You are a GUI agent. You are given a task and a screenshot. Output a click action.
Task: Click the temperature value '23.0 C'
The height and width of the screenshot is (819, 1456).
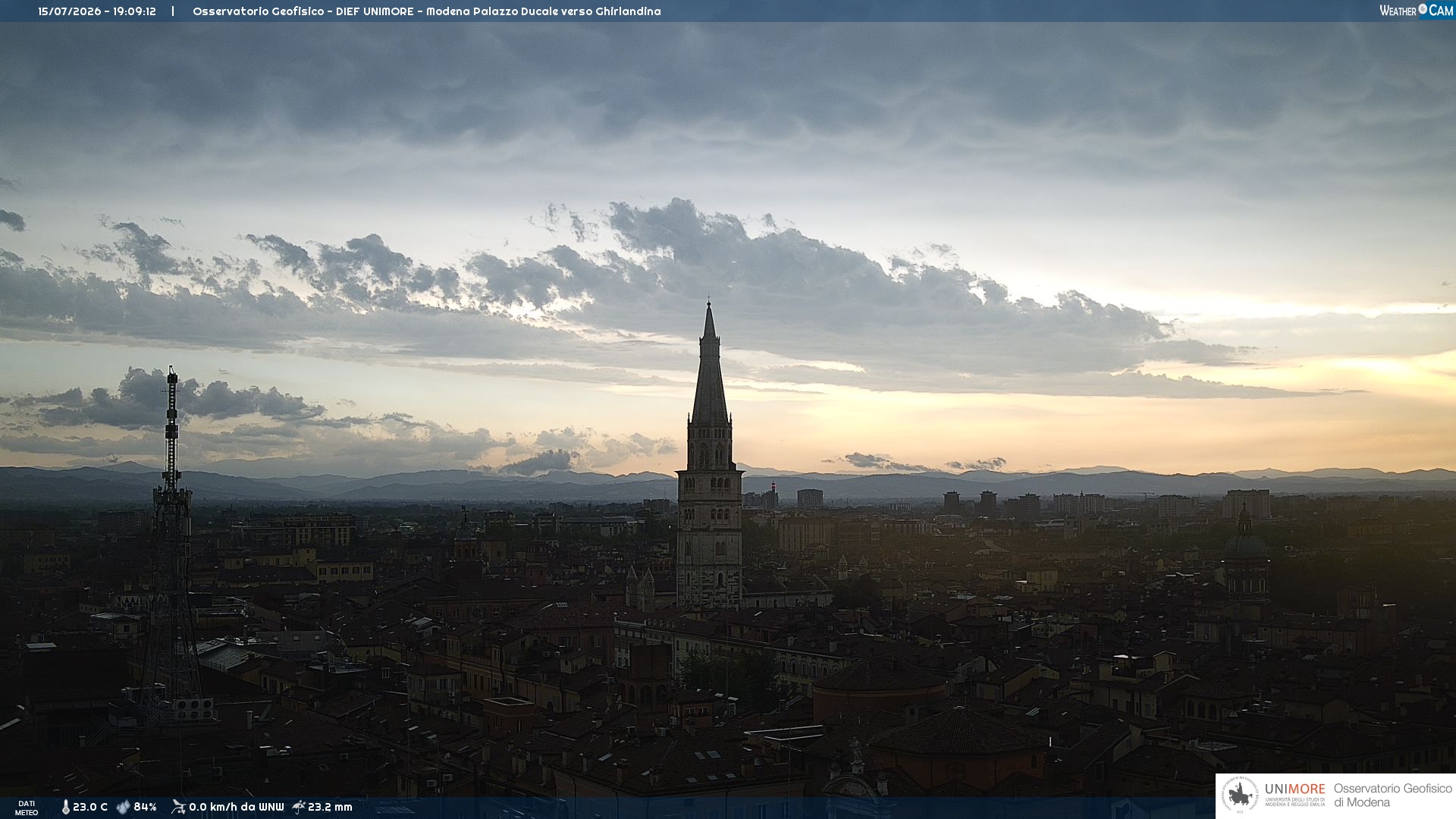(x=90, y=807)
